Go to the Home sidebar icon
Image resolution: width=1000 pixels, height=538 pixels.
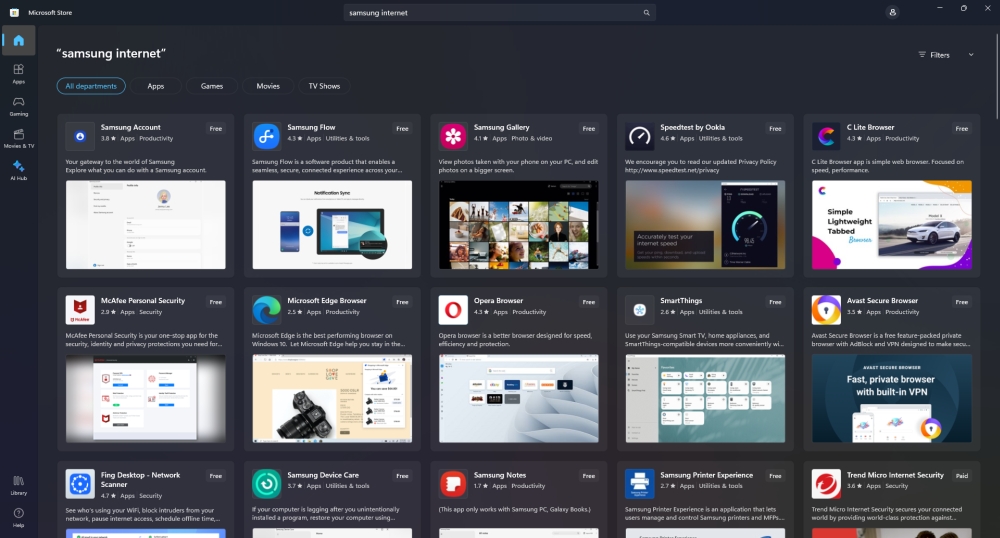point(18,40)
